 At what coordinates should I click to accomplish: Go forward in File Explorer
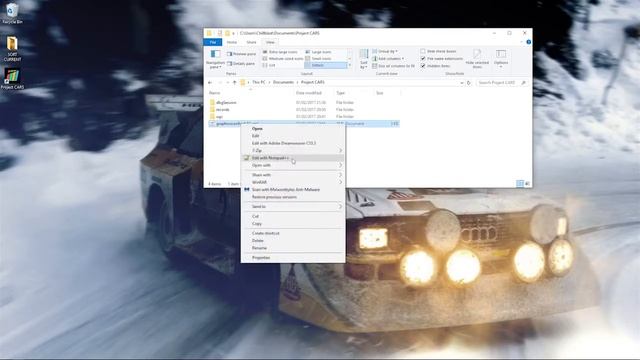point(220,82)
